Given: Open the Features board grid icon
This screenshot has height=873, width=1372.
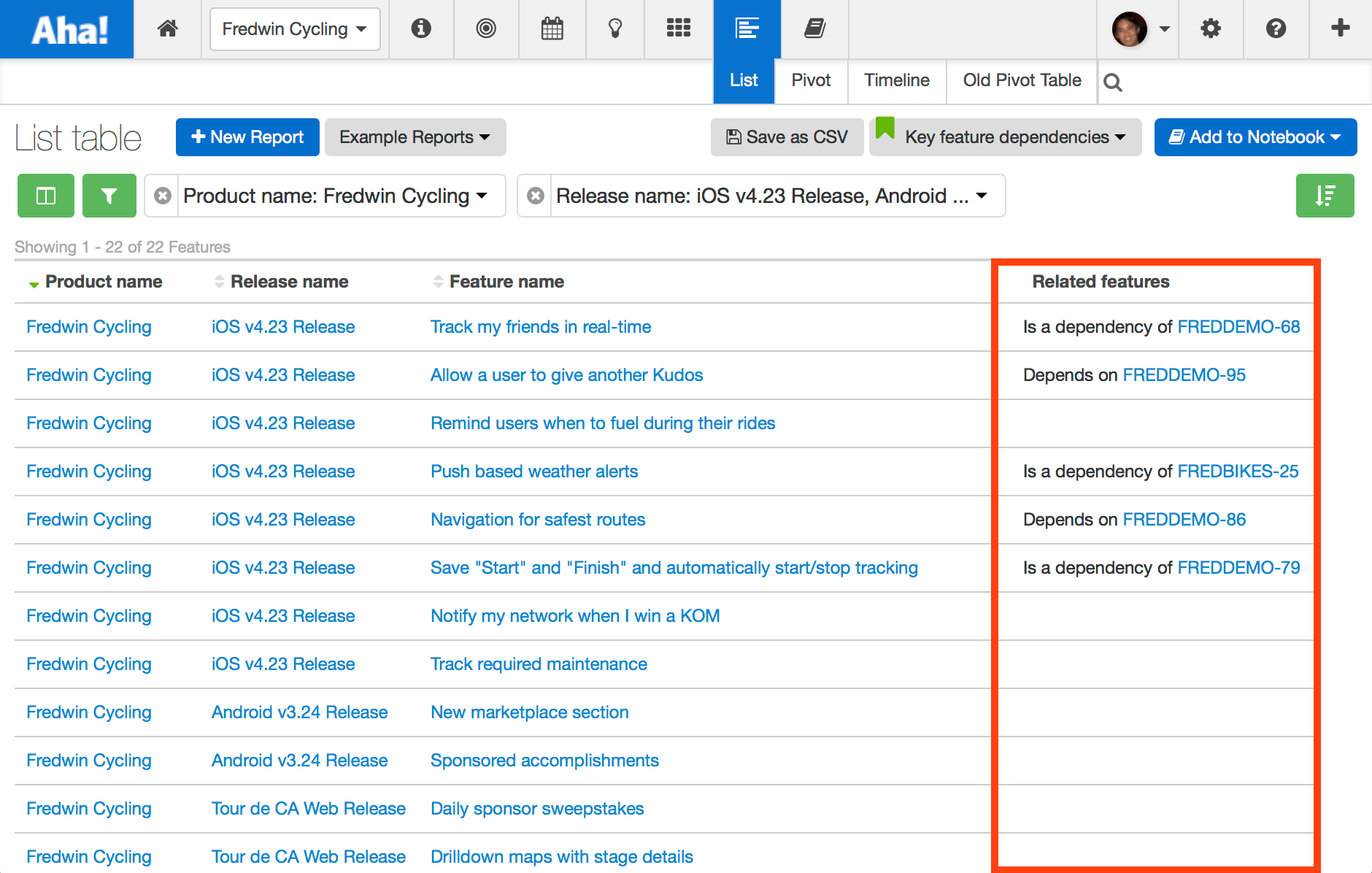Looking at the screenshot, I should 678,28.
